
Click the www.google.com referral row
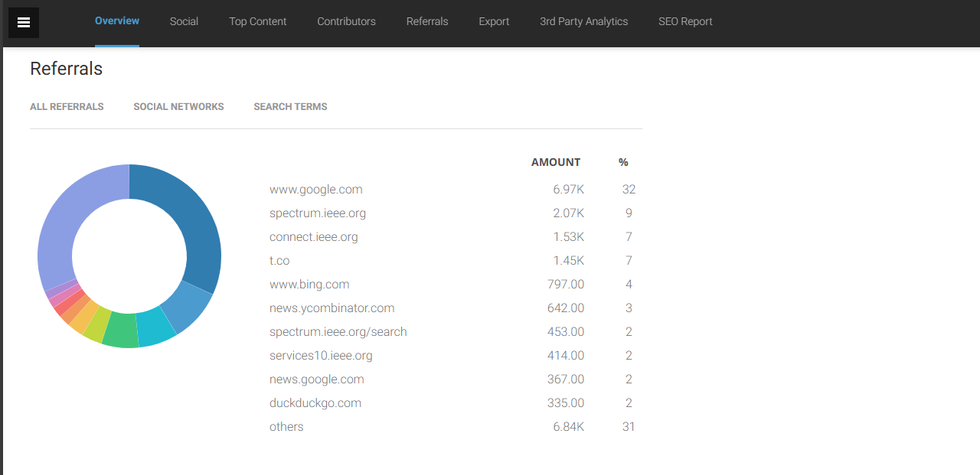316,189
